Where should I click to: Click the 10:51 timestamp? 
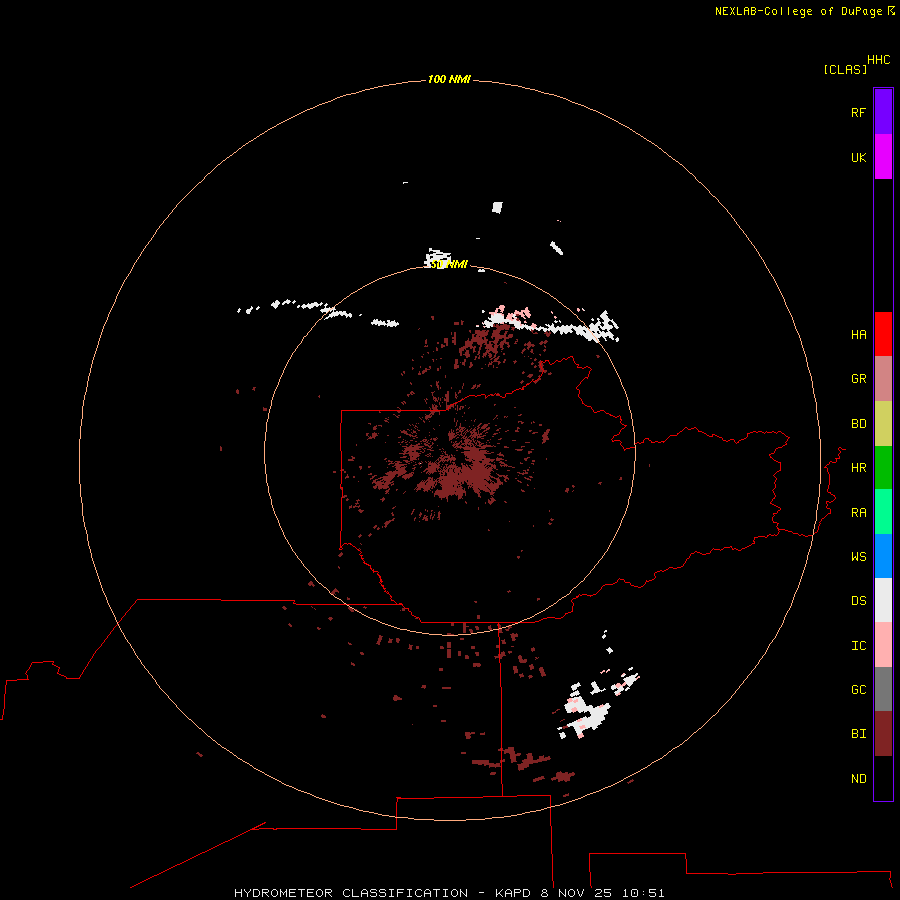click(643, 893)
